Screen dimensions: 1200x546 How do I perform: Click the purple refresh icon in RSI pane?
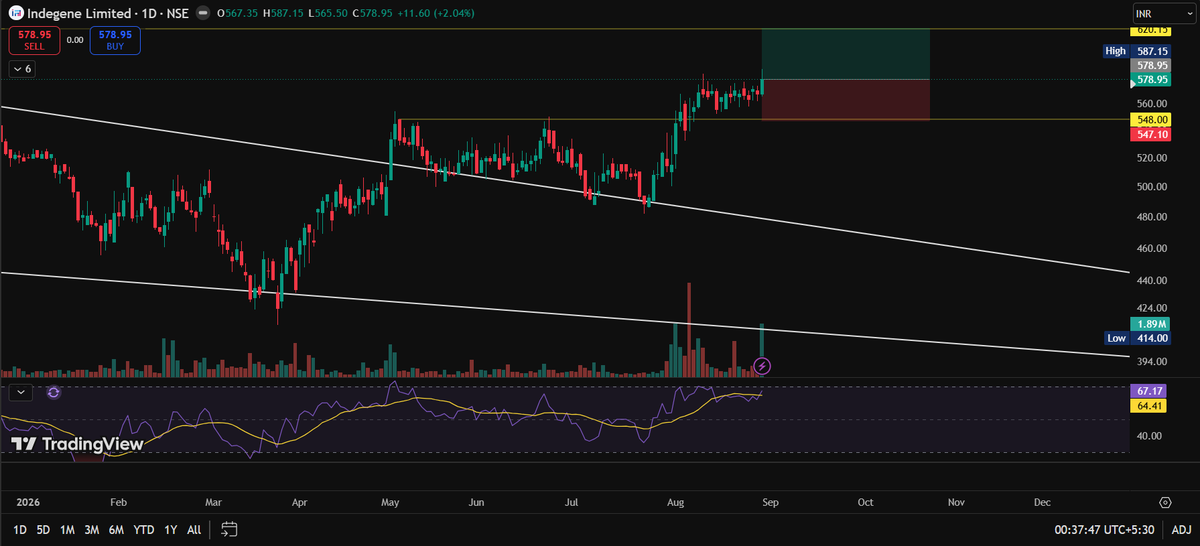53,393
